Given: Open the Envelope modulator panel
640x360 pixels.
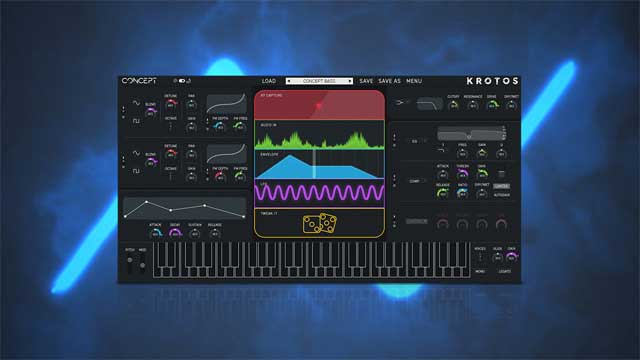Looking at the screenshot, I should 319,164.
